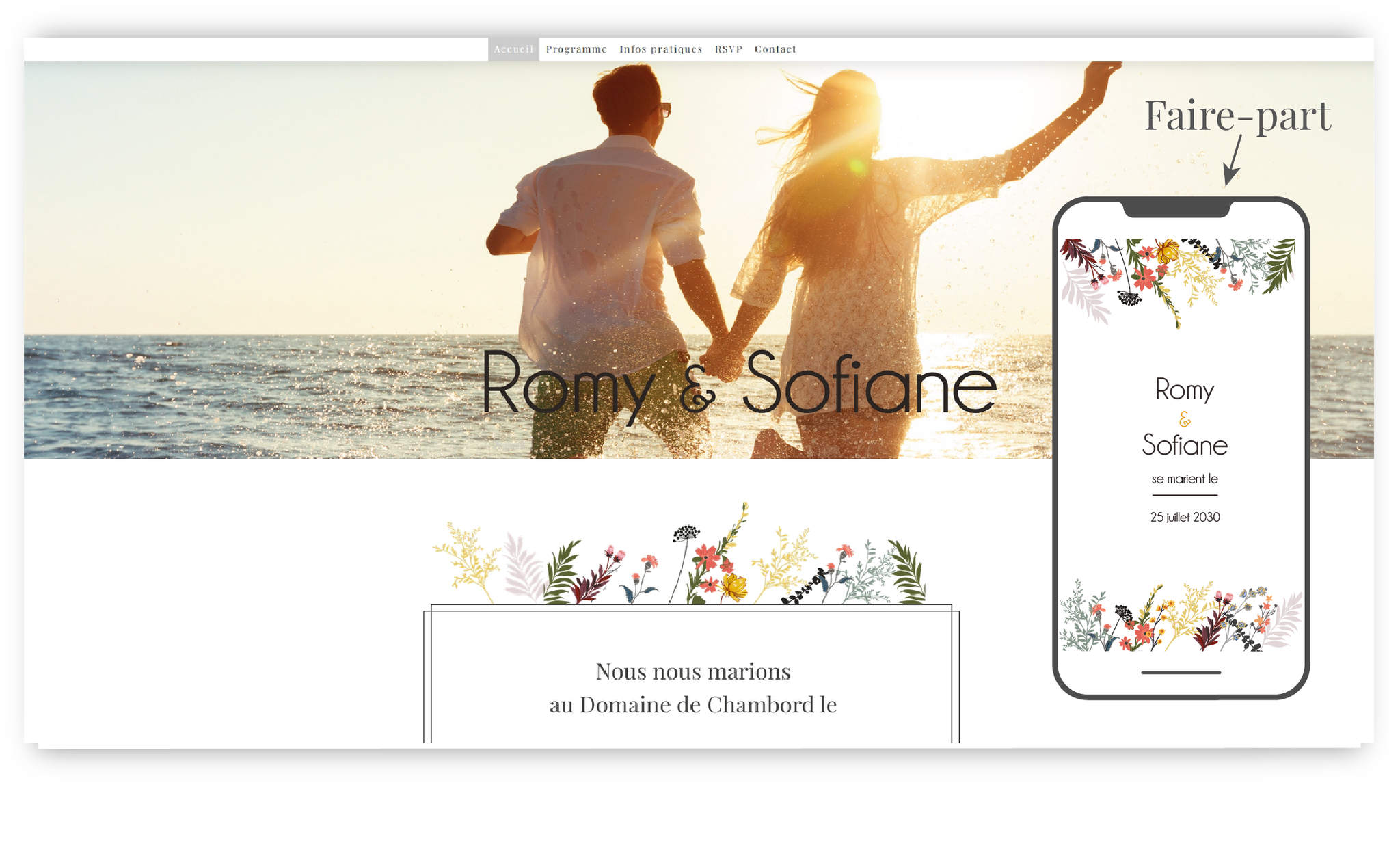Go to the Programme page
The image size is (1400, 867).
pyautogui.click(x=576, y=49)
